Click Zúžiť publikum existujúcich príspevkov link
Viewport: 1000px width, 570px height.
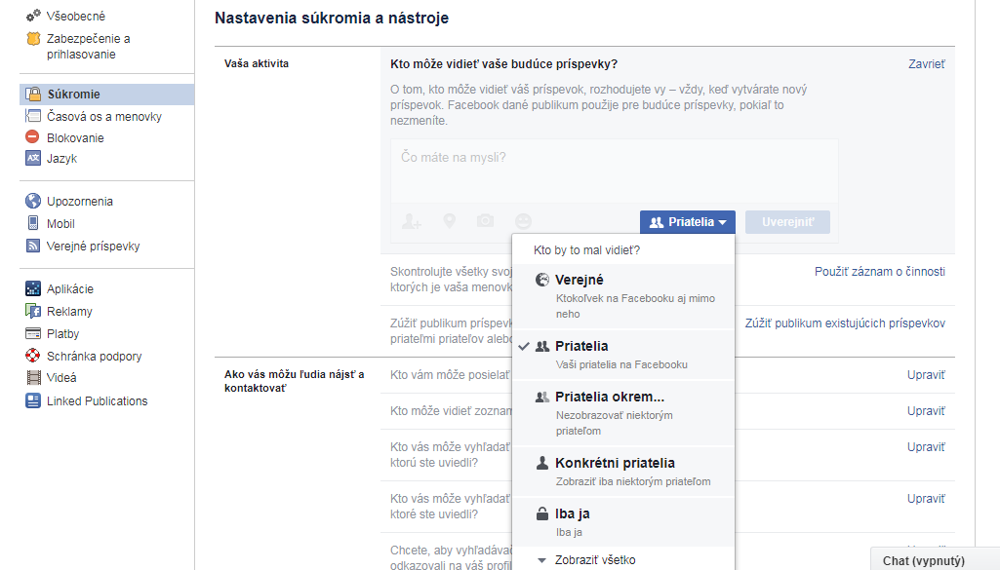click(845, 323)
